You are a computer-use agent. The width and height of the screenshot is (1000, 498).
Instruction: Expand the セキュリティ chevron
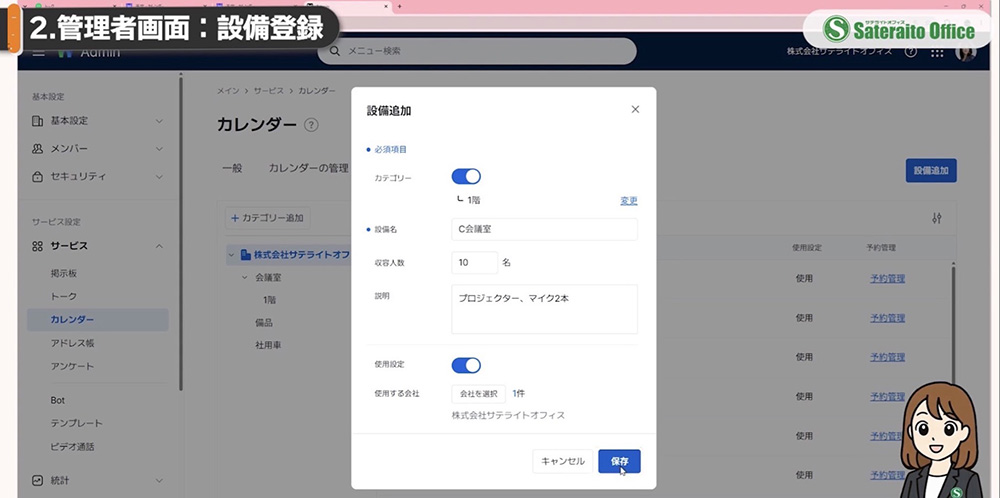pyautogui.click(x=159, y=177)
